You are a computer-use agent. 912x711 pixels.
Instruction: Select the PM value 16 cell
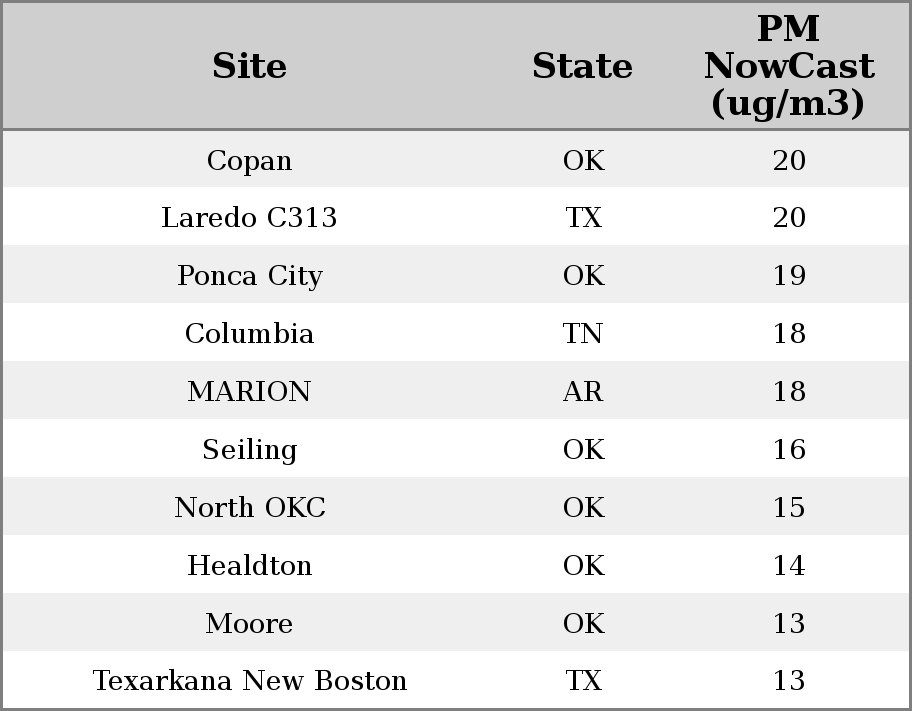789,450
